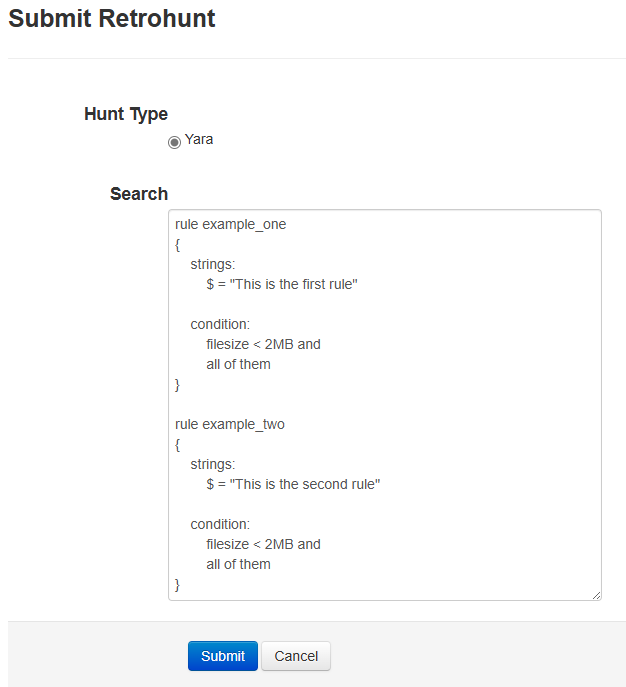Click the Cancel button
Screen dimensions: 626x687
[296, 656]
